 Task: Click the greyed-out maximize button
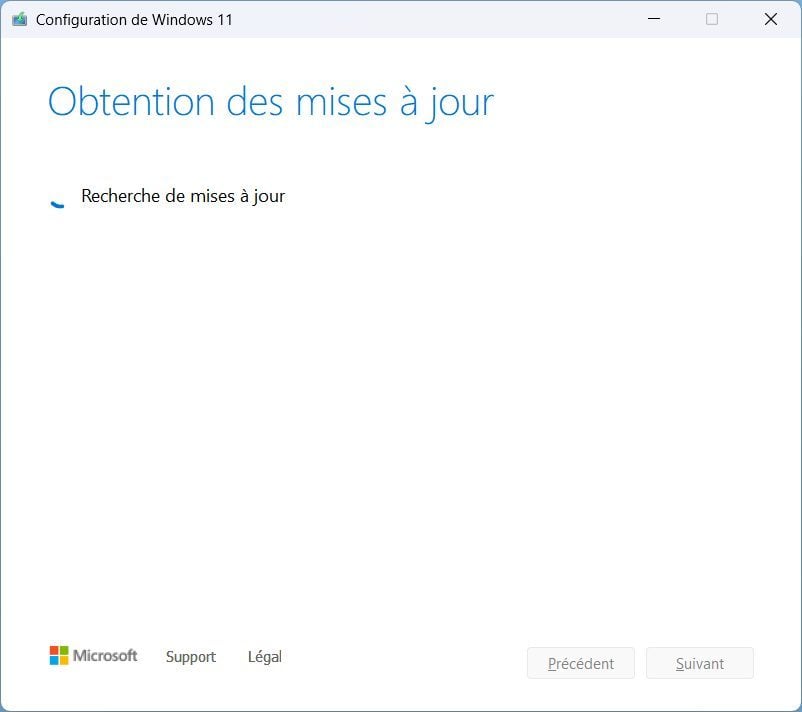tap(712, 19)
